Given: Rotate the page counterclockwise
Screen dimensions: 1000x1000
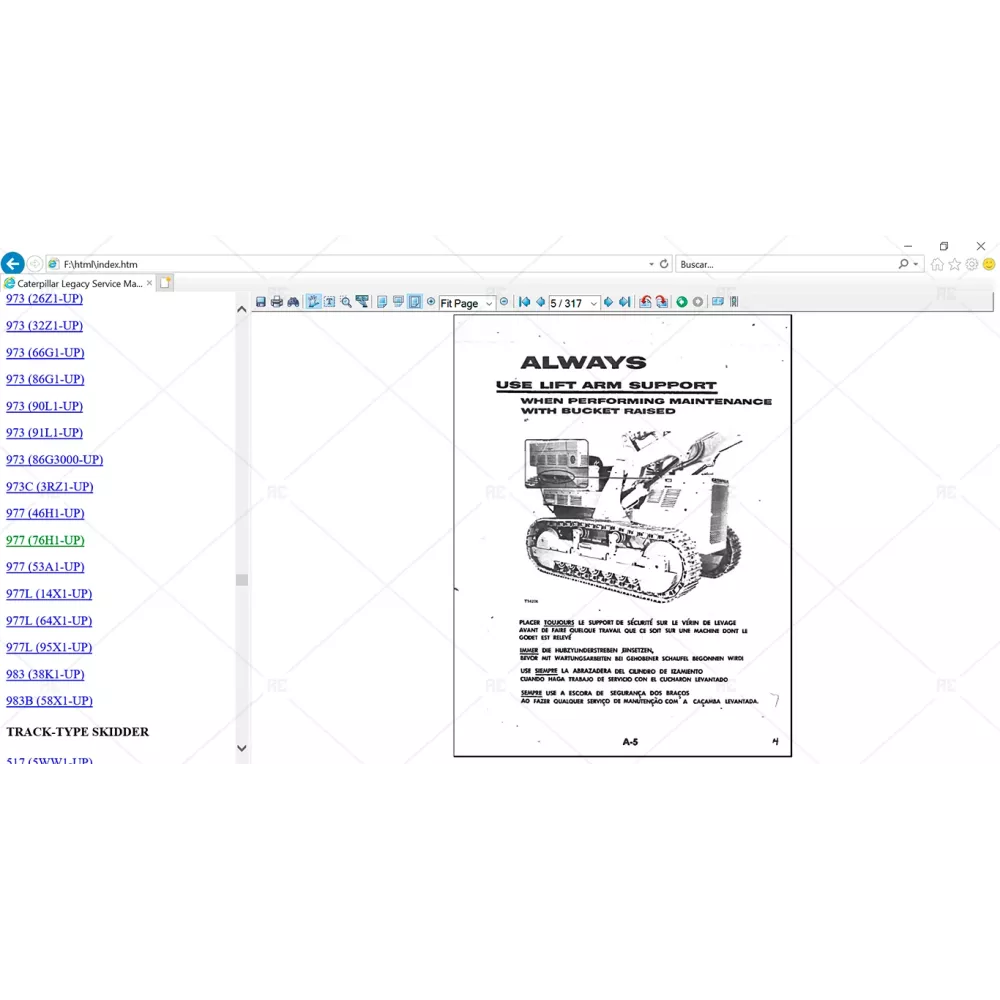Looking at the screenshot, I should [646, 302].
